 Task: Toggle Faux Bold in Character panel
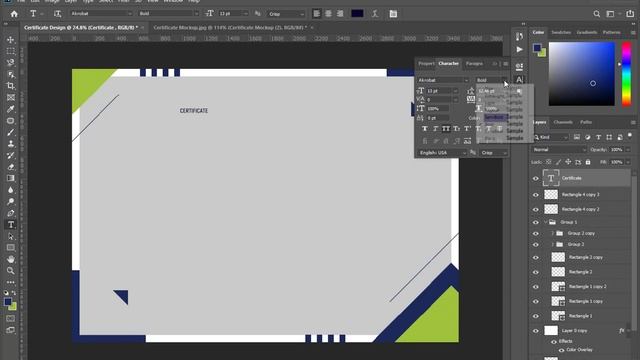pyautogui.click(x=424, y=129)
